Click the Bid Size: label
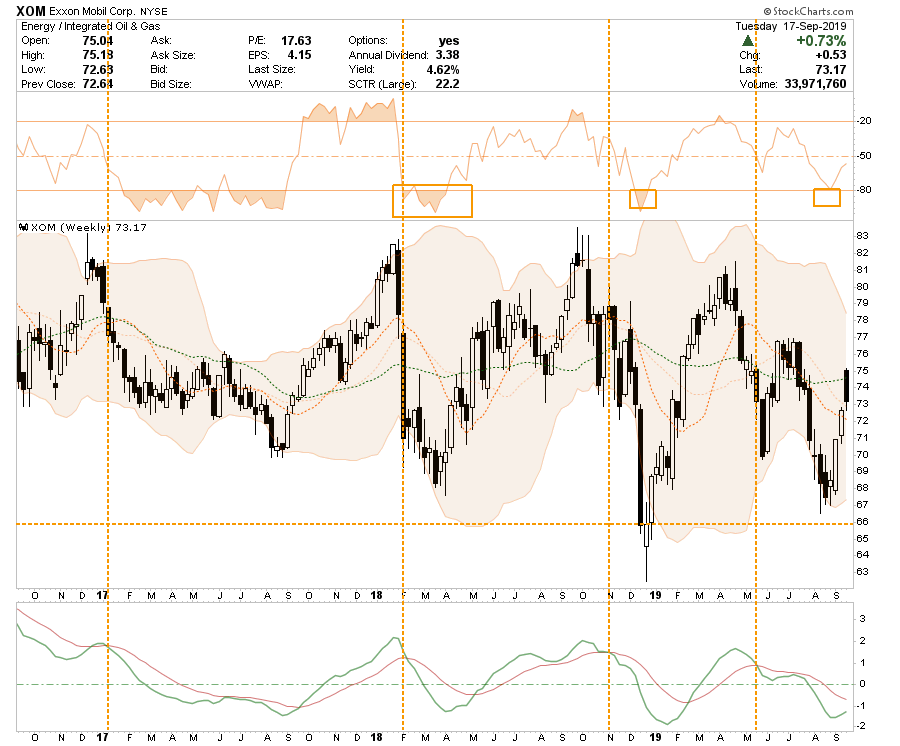This screenshot has width=900, height=746. [x=170, y=84]
